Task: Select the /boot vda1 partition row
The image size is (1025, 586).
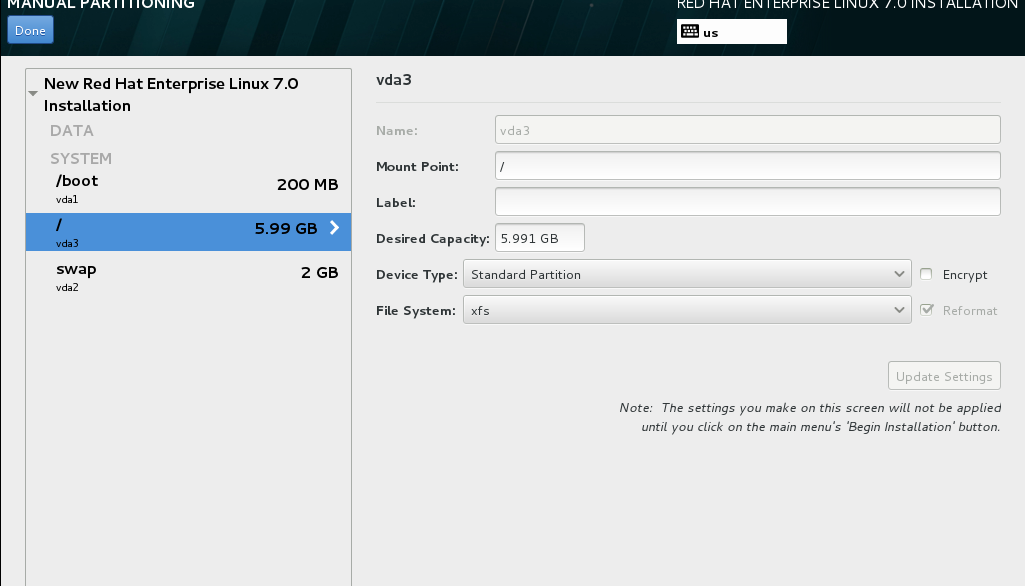Action: (188, 189)
